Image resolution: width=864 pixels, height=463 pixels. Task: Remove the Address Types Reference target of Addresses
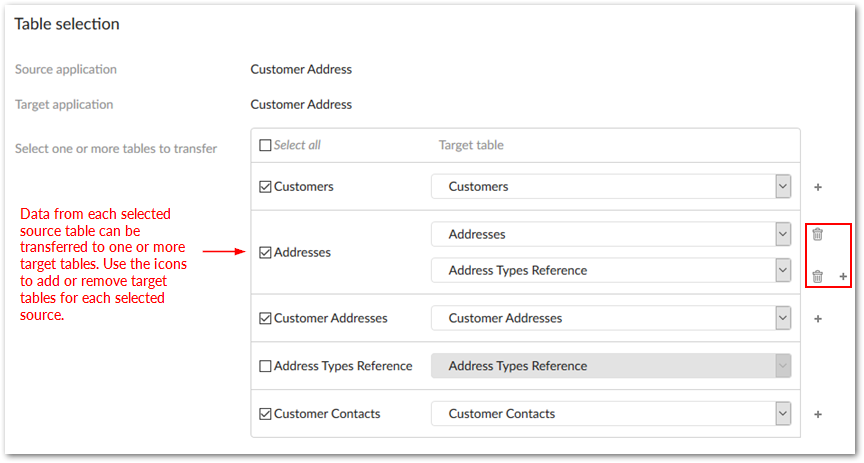pos(817,276)
